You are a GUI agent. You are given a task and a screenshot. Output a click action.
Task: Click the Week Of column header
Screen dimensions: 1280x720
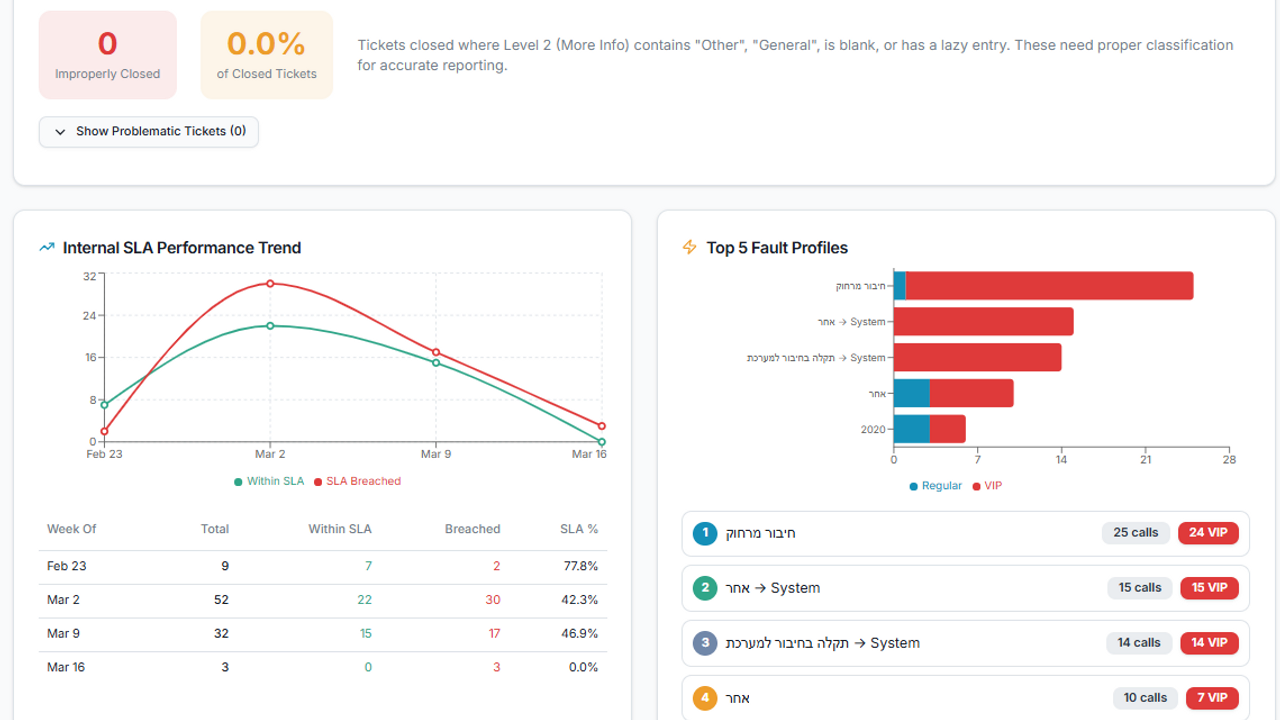pyautogui.click(x=72, y=529)
